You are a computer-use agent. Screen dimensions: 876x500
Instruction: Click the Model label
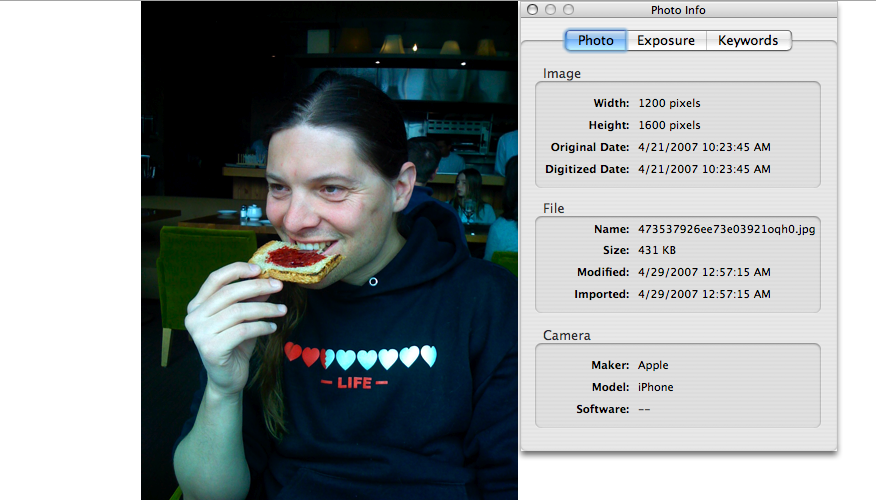tap(611, 387)
